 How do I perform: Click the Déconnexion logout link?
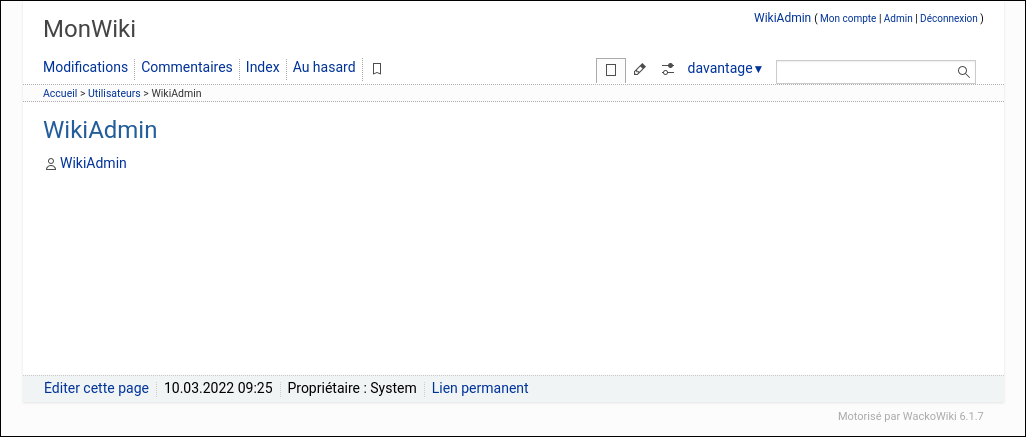pyautogui.click(x=948, y=19)
